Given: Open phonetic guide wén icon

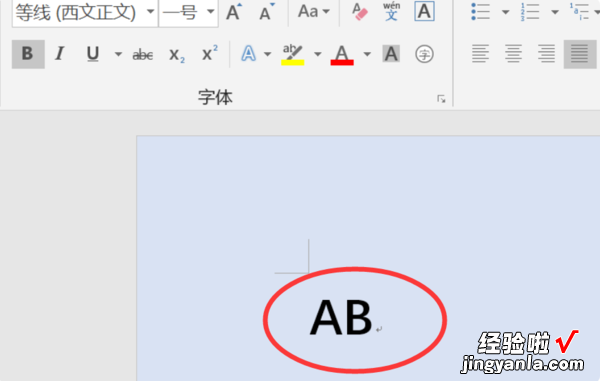Looking at the screenshot, I should tap(391, 11).
